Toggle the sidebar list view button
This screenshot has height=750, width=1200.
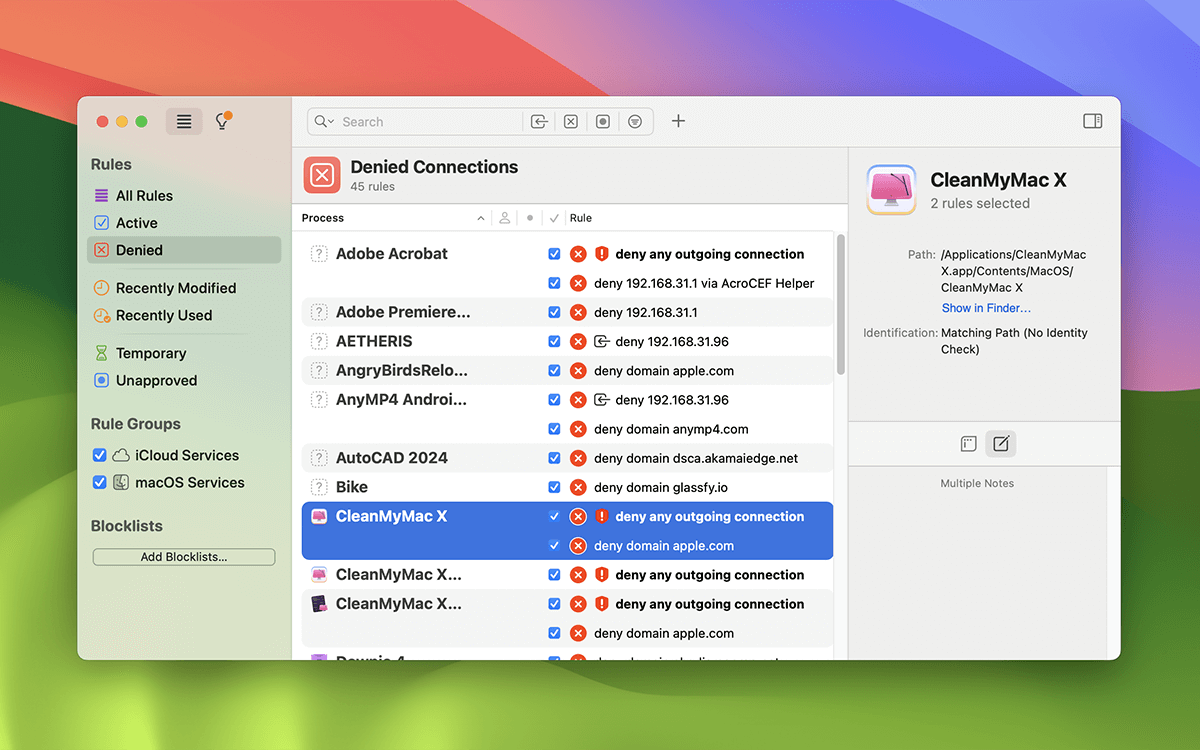click(x=184, y=121)
